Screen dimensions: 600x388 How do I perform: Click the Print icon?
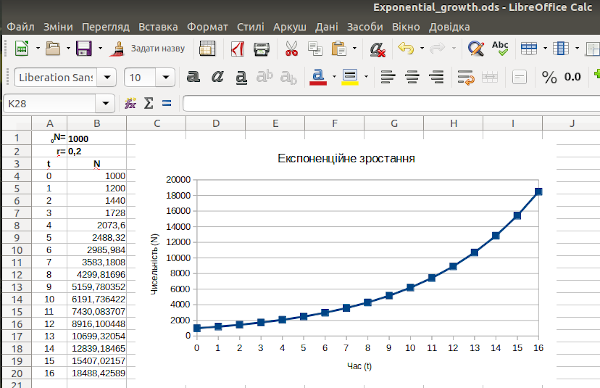coord(262,49)
